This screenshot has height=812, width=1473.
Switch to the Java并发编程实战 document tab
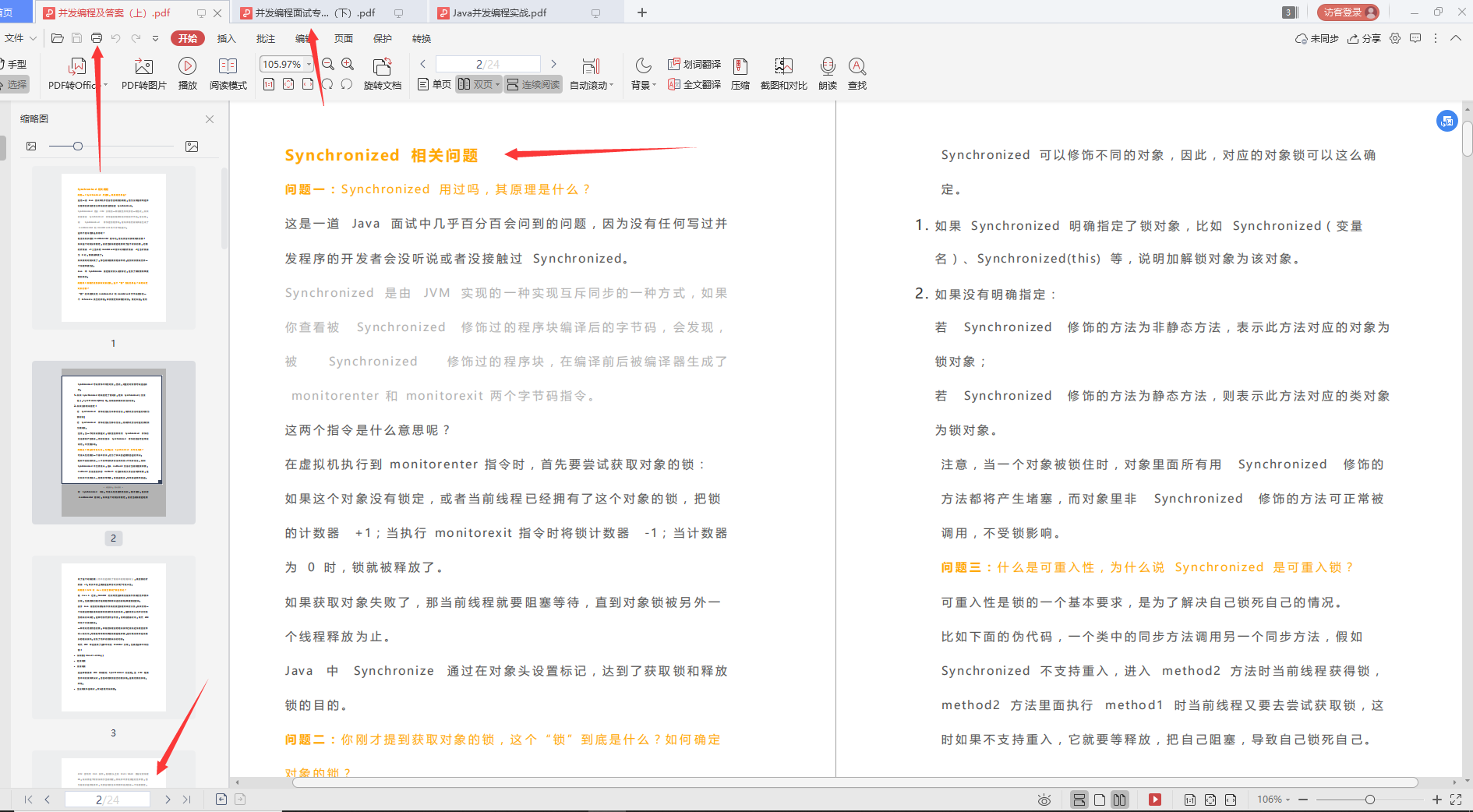(499, 12)
